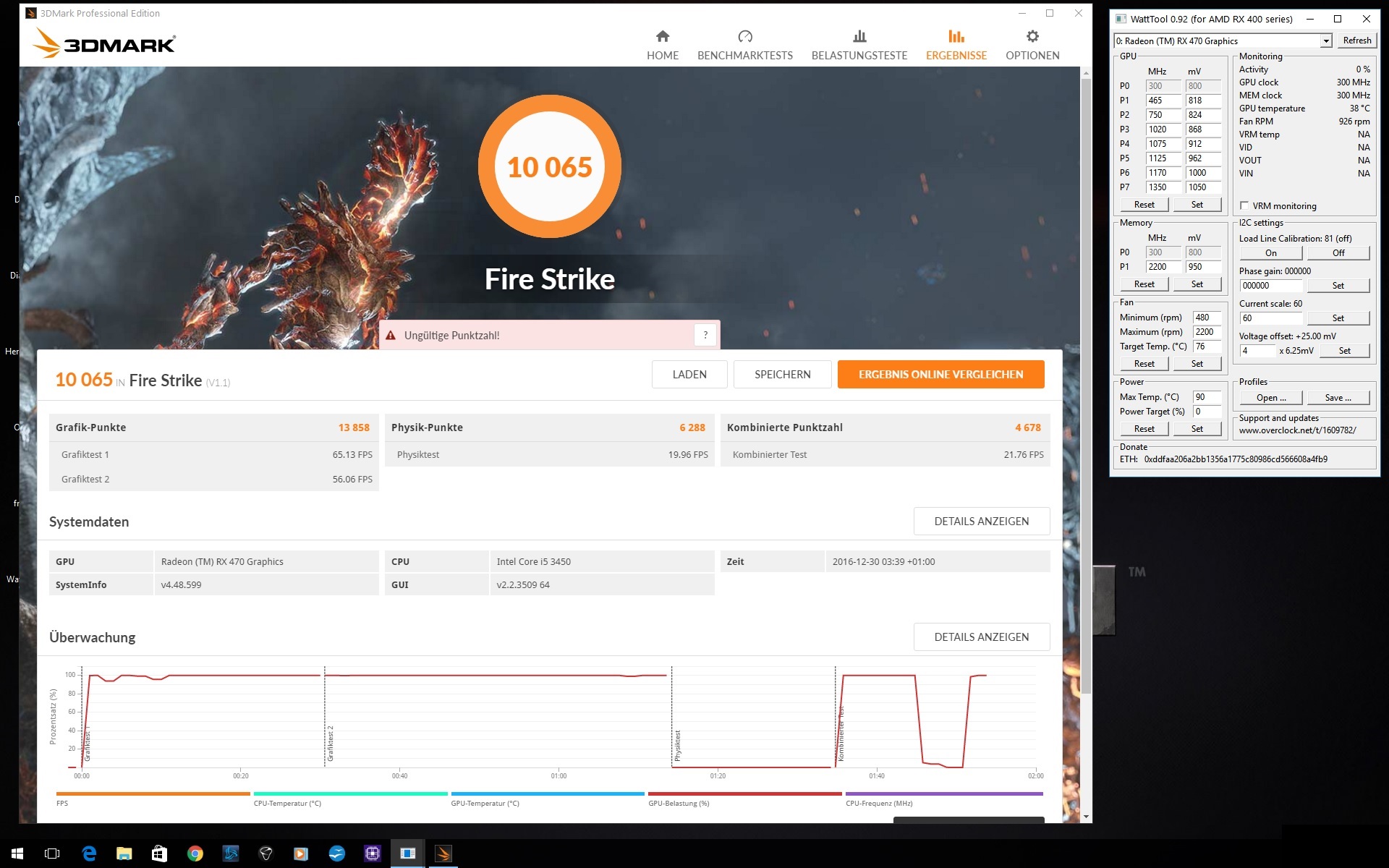Screen dimensions: 1389x868
Task: Open Microsoft Edge from the taskbar
Action: 89,854
